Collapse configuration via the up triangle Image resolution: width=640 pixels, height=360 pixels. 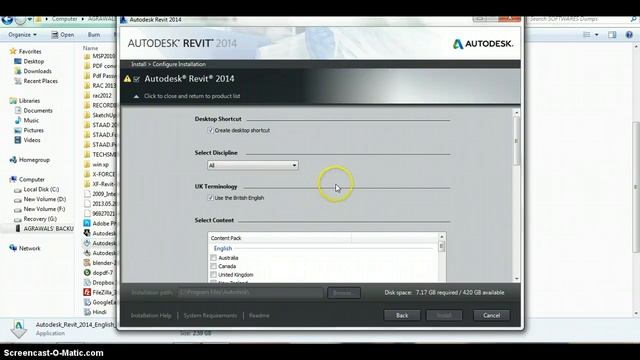[136, 96]
